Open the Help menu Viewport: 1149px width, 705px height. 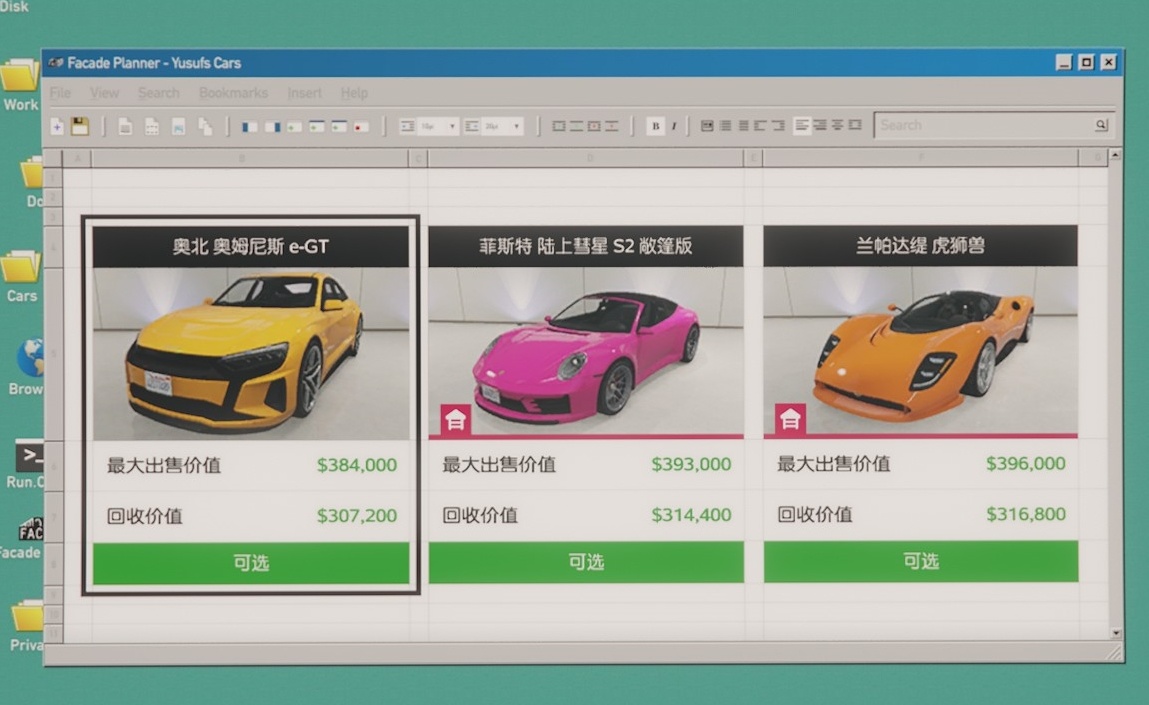[354, 93]
